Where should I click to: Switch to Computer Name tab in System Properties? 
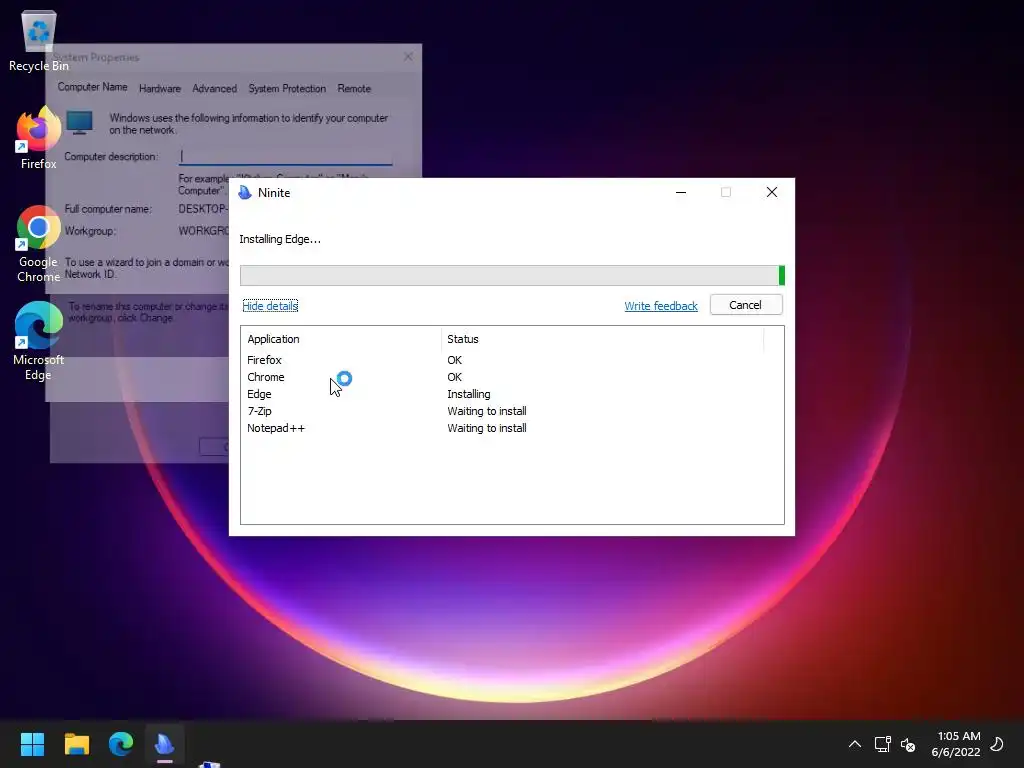(x=92, y=87)
